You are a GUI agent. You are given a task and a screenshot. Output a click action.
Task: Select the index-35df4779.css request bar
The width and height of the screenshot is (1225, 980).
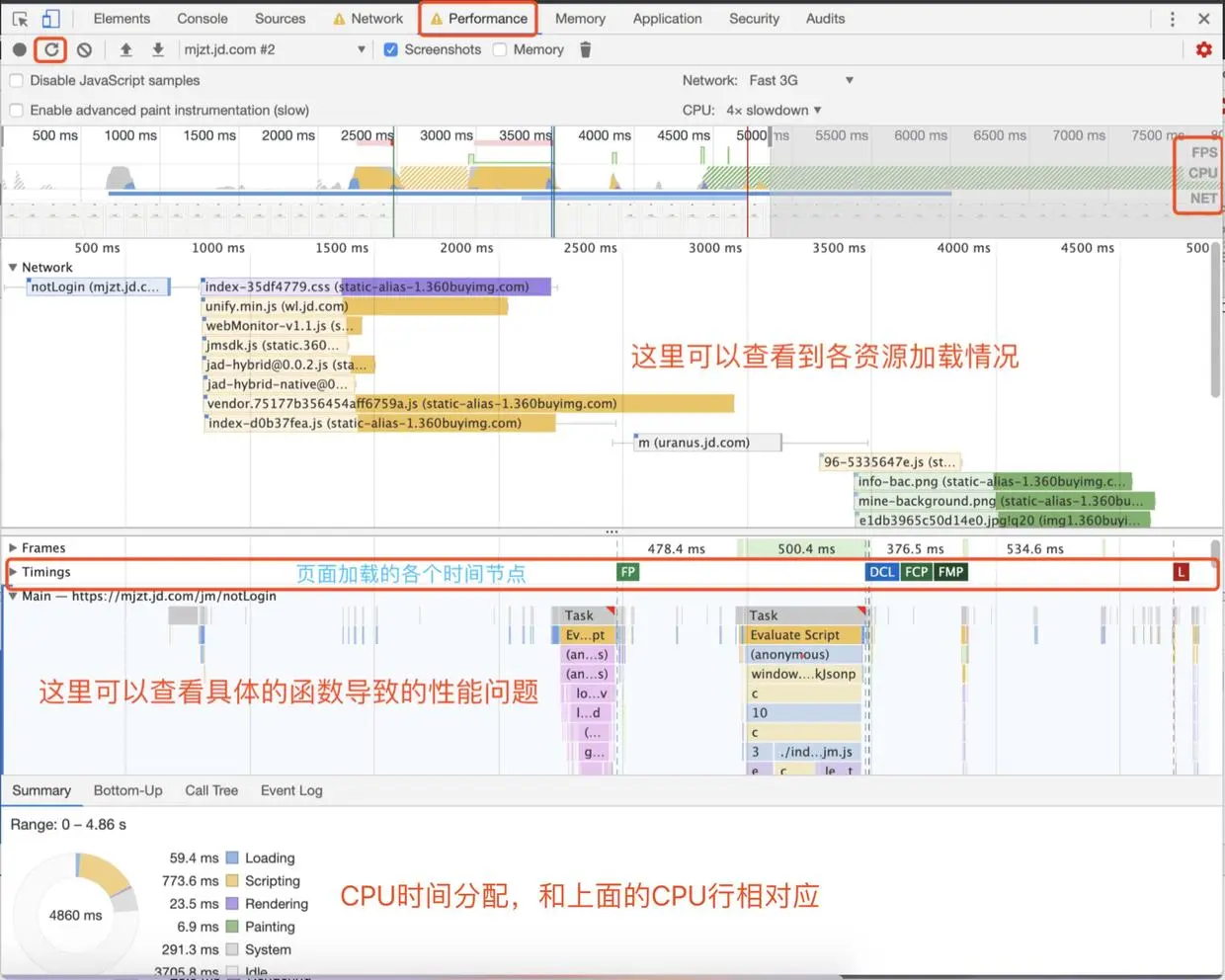pyautogui.click(x=375, y=286)
